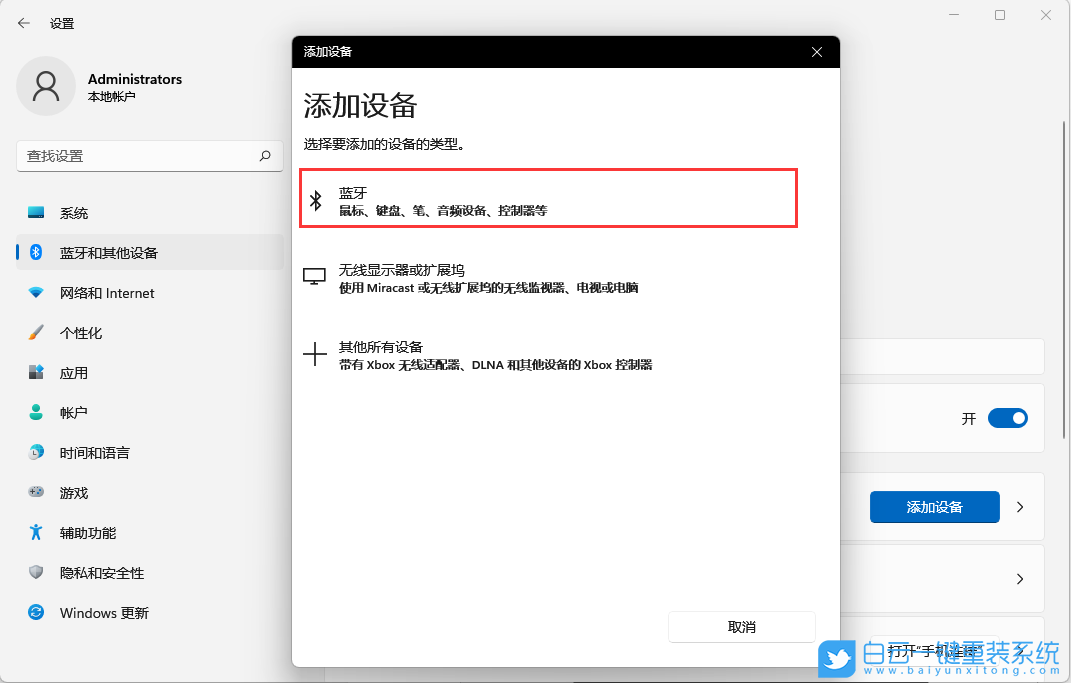Expand the chevron below the 添加设备 button
Viewport: 1071px width, 683px height.
(x=1019, y=579)
